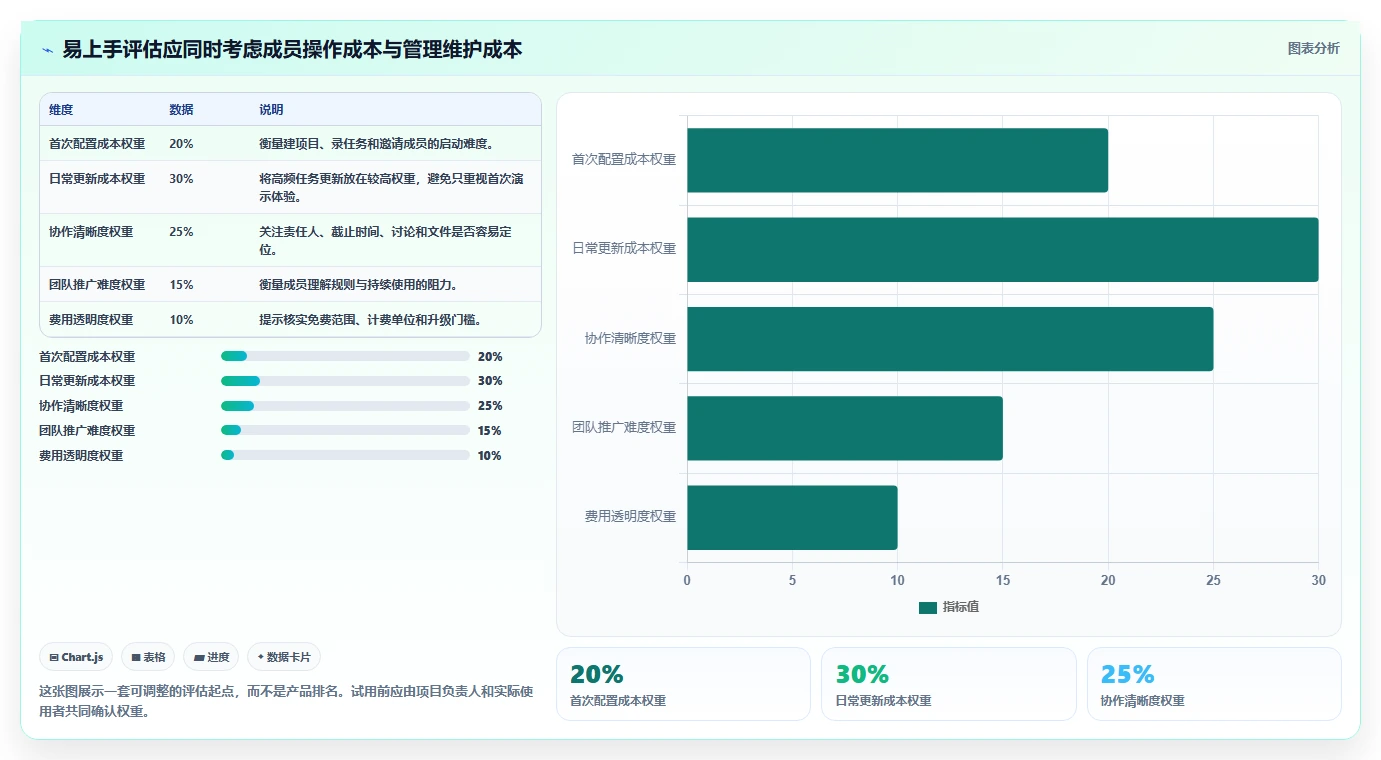1381x760 pixels.
Task: Click the 25% cell in the table
Action: point(181,232)
